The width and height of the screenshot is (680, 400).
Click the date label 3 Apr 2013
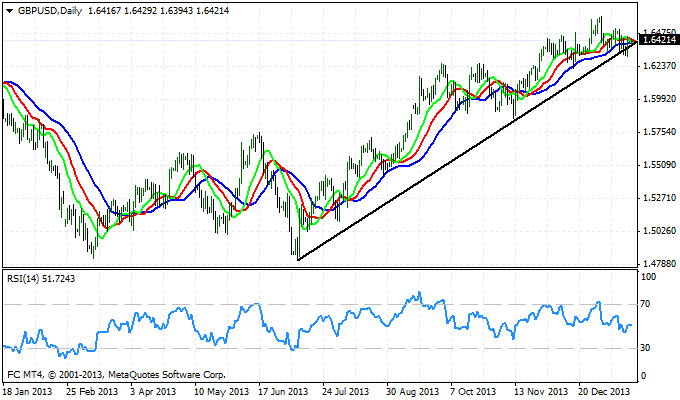point(154,391)
